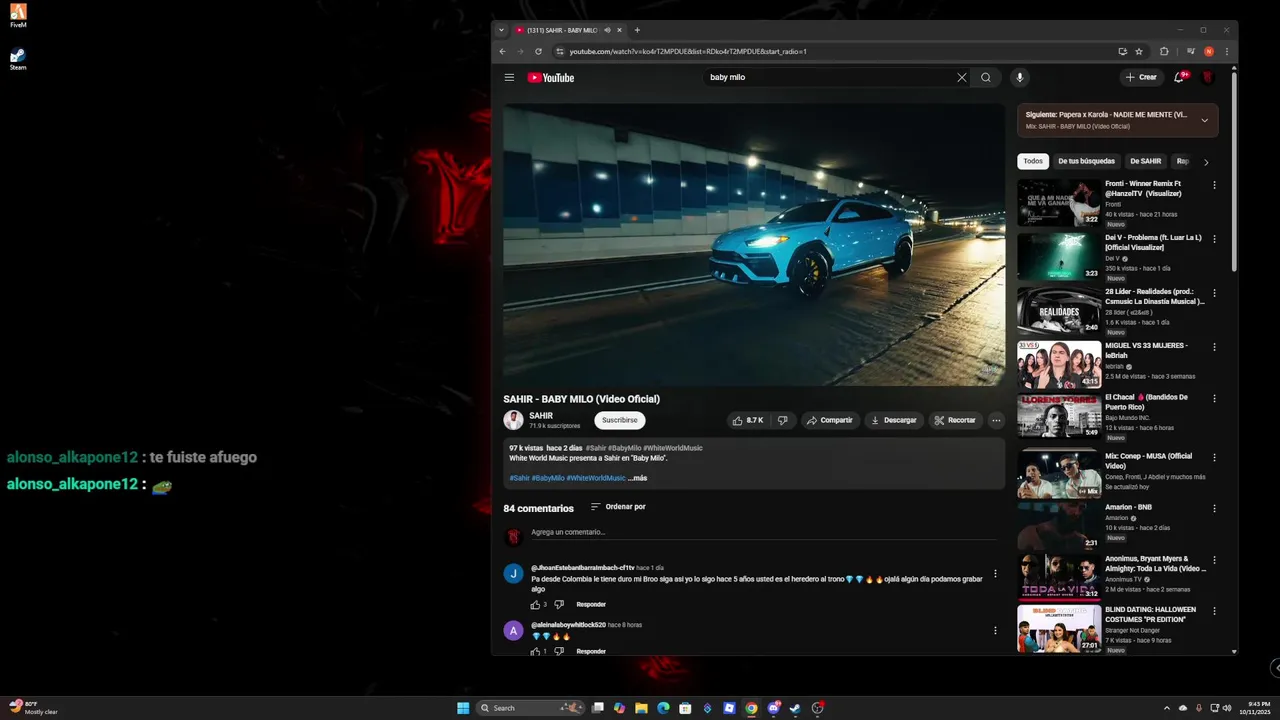Open '28 Lider - Realidades' video title

(x=1155, y=296)
